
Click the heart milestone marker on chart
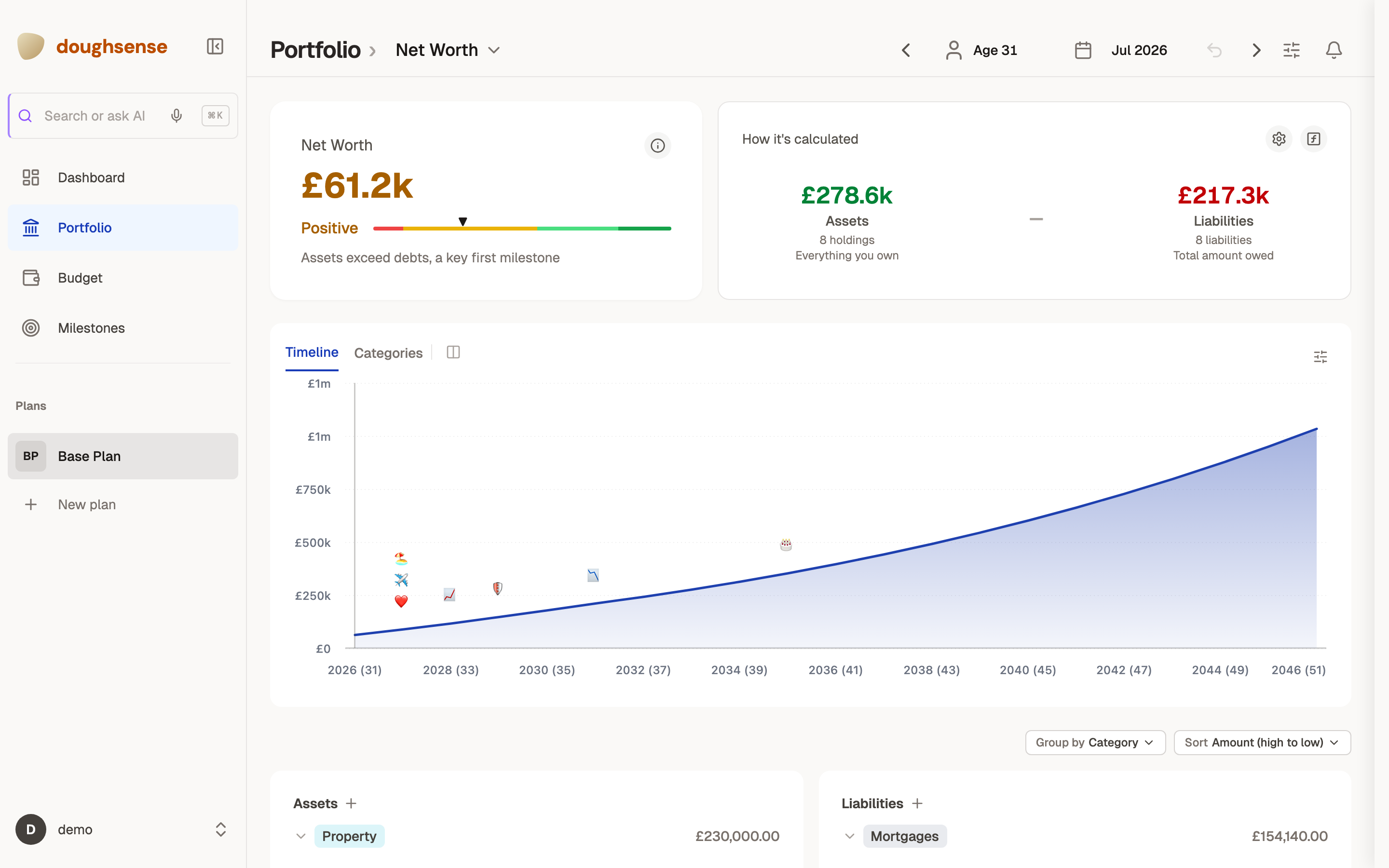[401, 601]
